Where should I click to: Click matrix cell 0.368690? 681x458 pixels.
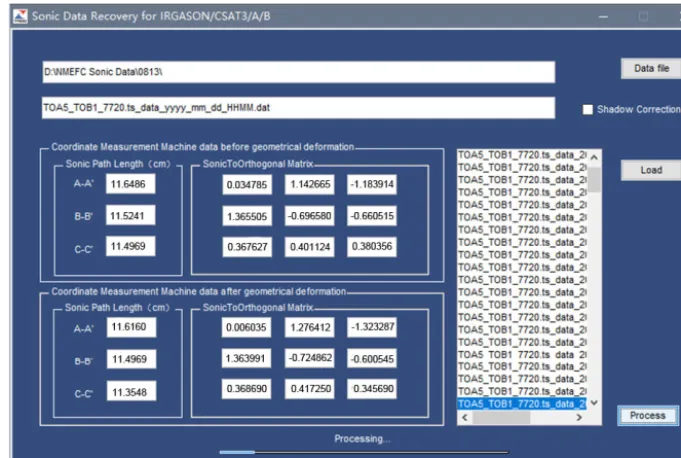pyautogui.click(x=246, y=389)
